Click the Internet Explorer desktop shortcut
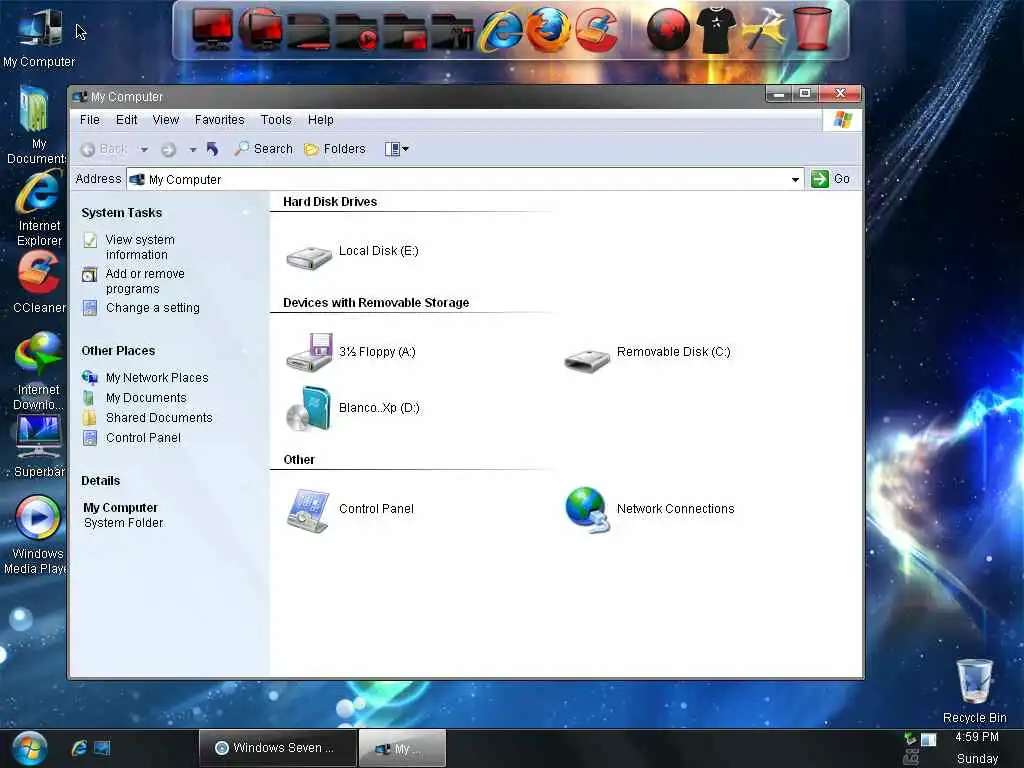The height and width of the screenshot is (768, 1024). click(39, 210)
